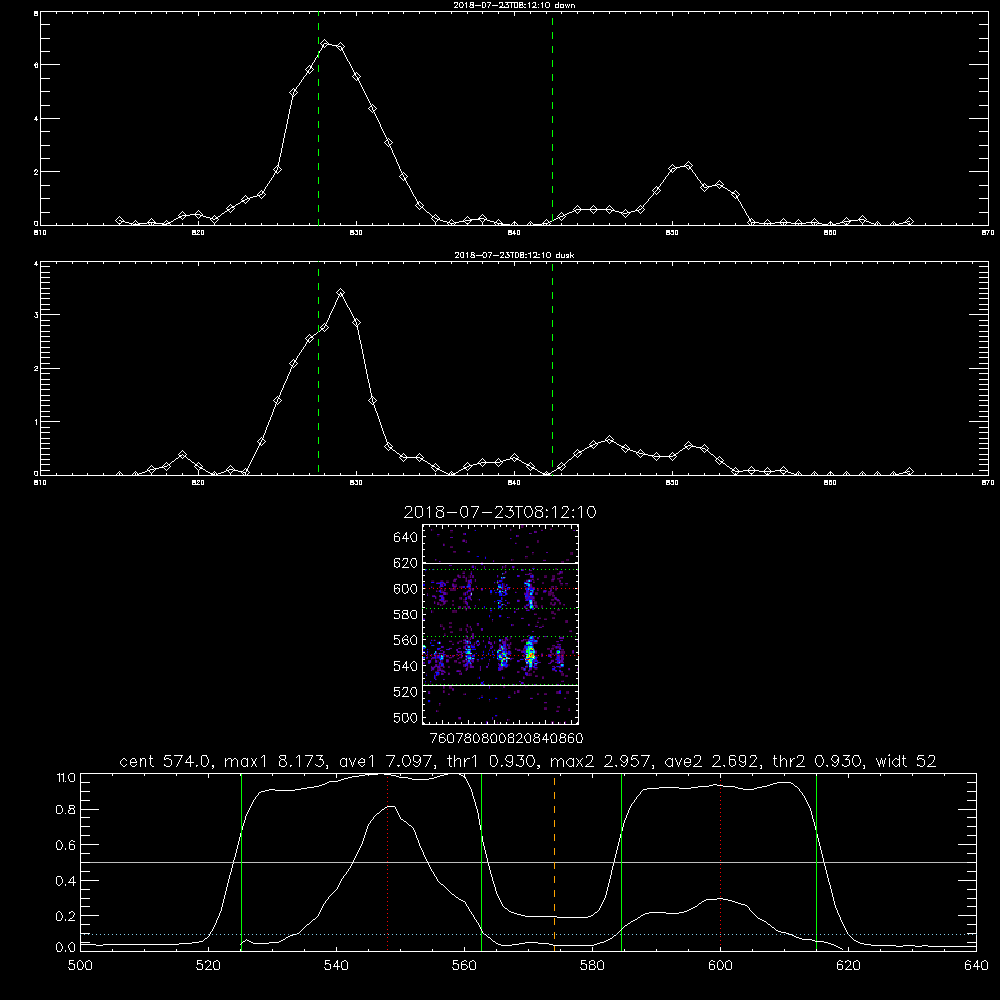Click the '760780800820840860' x-axis labels under image

pos(507,739)
